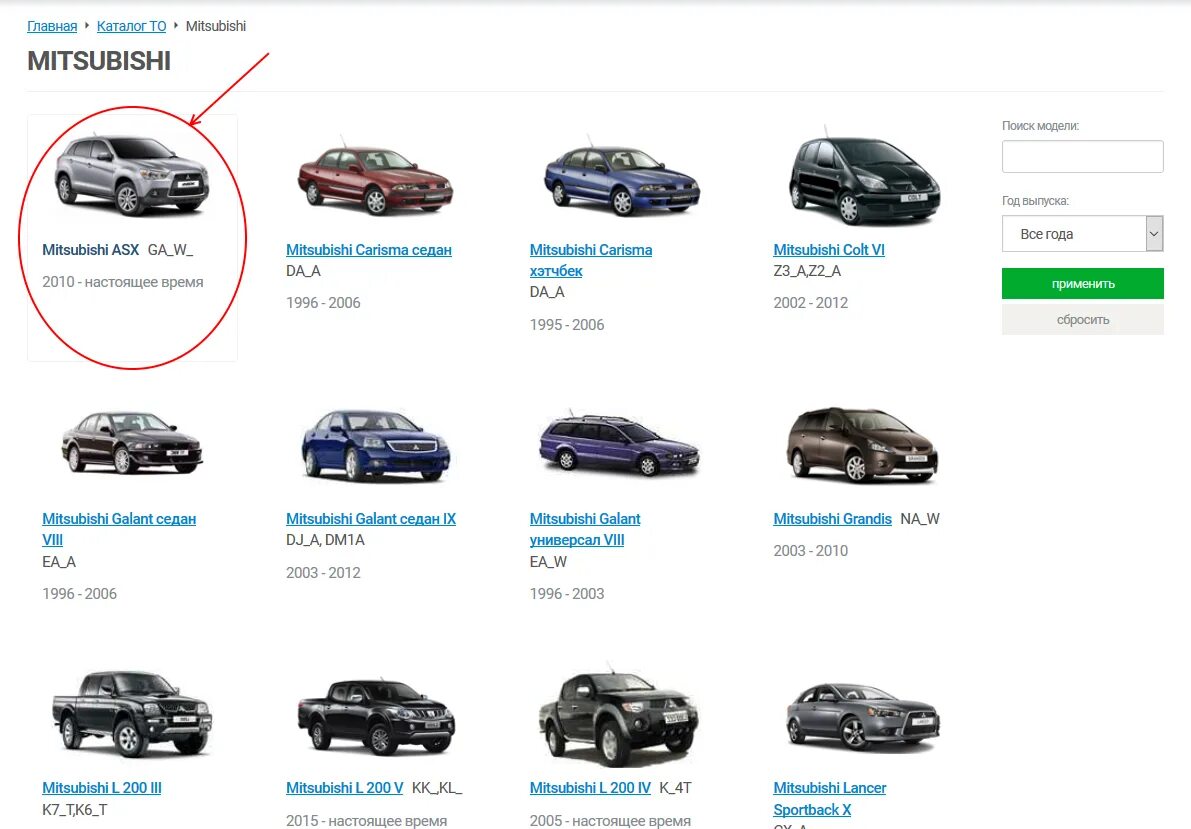Click the grey Lancer Sportback X image
The height and width of the screenshot is (829, 1191).
click(x=863, y=717)
